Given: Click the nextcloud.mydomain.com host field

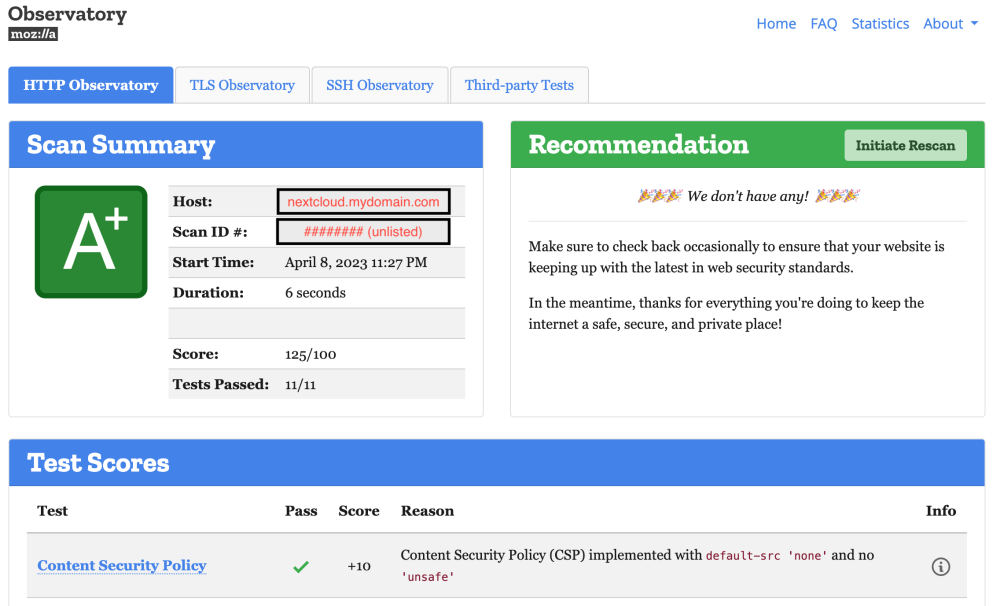Looking at the screenshot, I should pos(364,202).
